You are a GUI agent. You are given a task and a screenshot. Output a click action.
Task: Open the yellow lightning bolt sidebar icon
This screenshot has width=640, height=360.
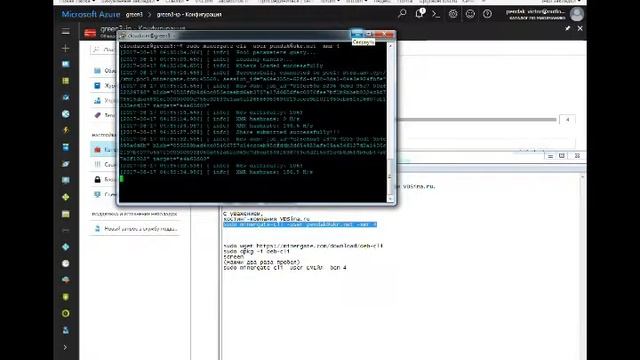pos(65,130)
